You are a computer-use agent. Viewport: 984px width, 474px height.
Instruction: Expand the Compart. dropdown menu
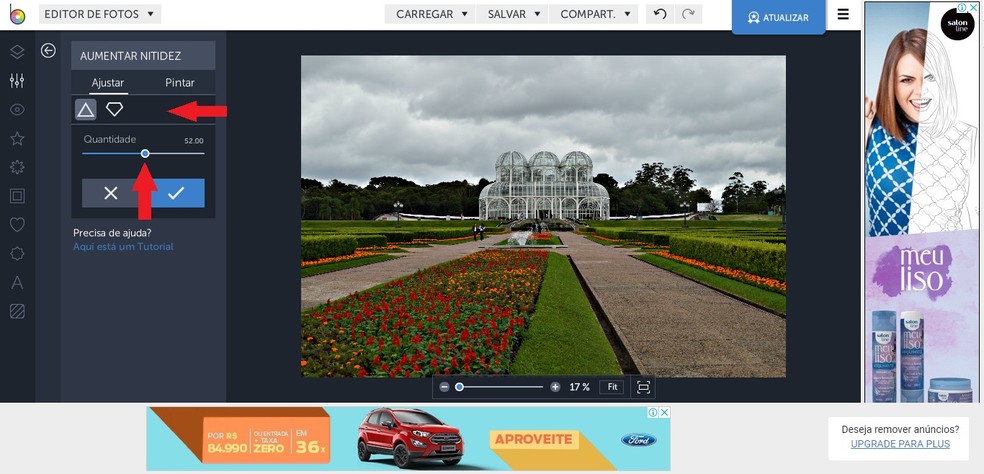coord(594,14)
